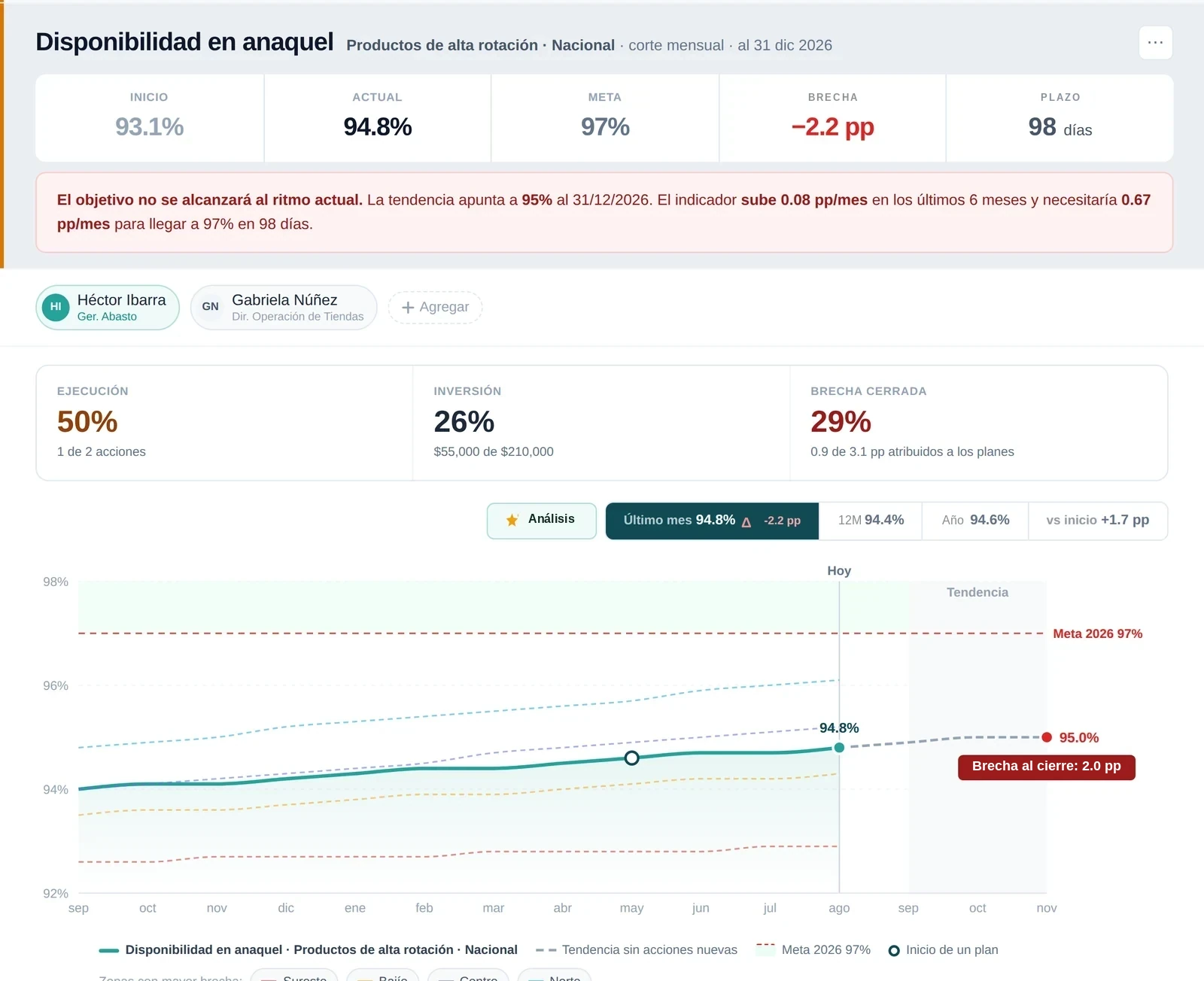The width and height of the screenshot is (1204, 981).
Task: Switch to the 12M 94.4% tab
Action: 871,521
